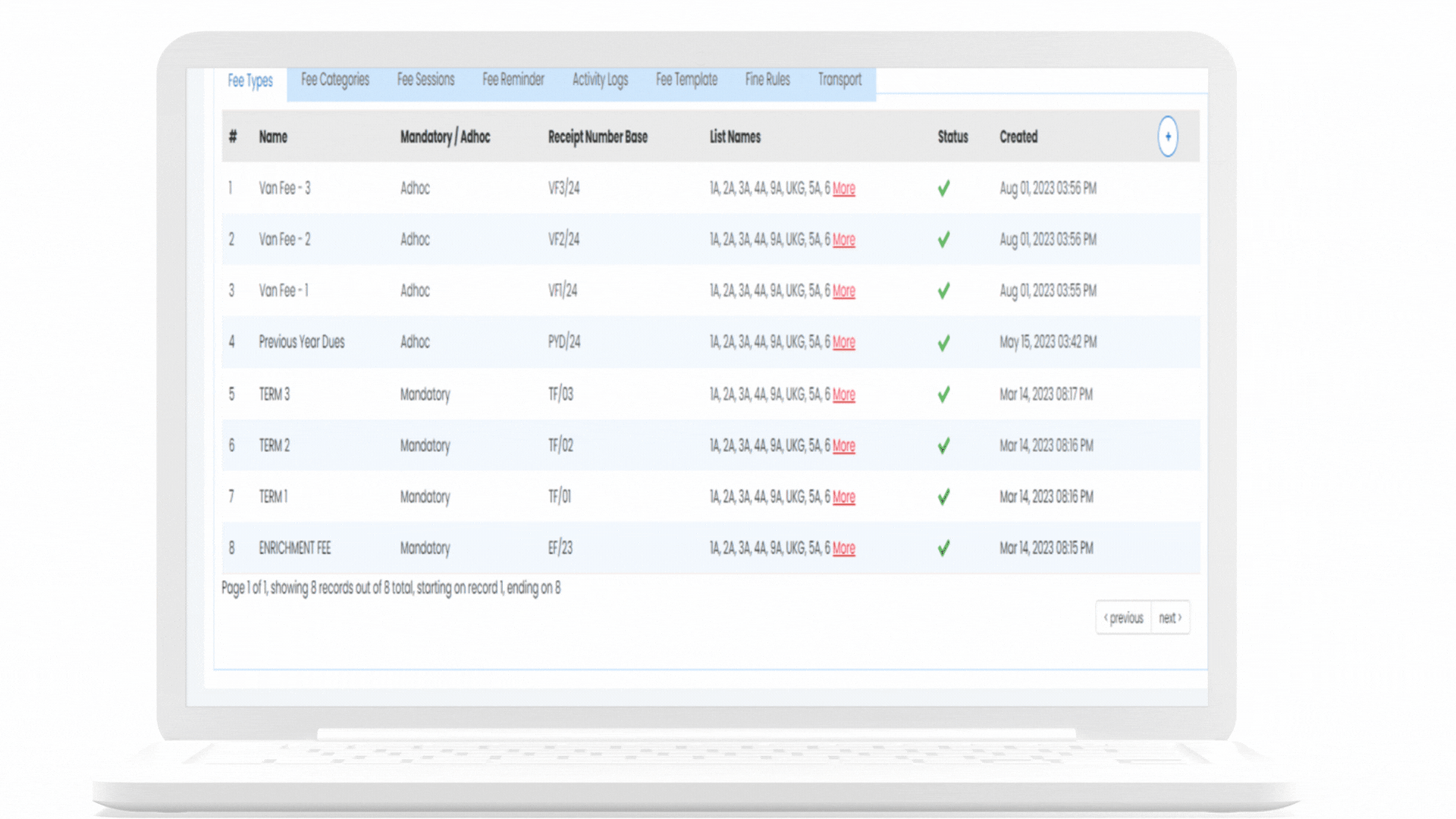Image resolution: width=1456 pixels, height=819 pixels.
Task: Open the Fee Reminder tab
Action: tap(513, 80)
